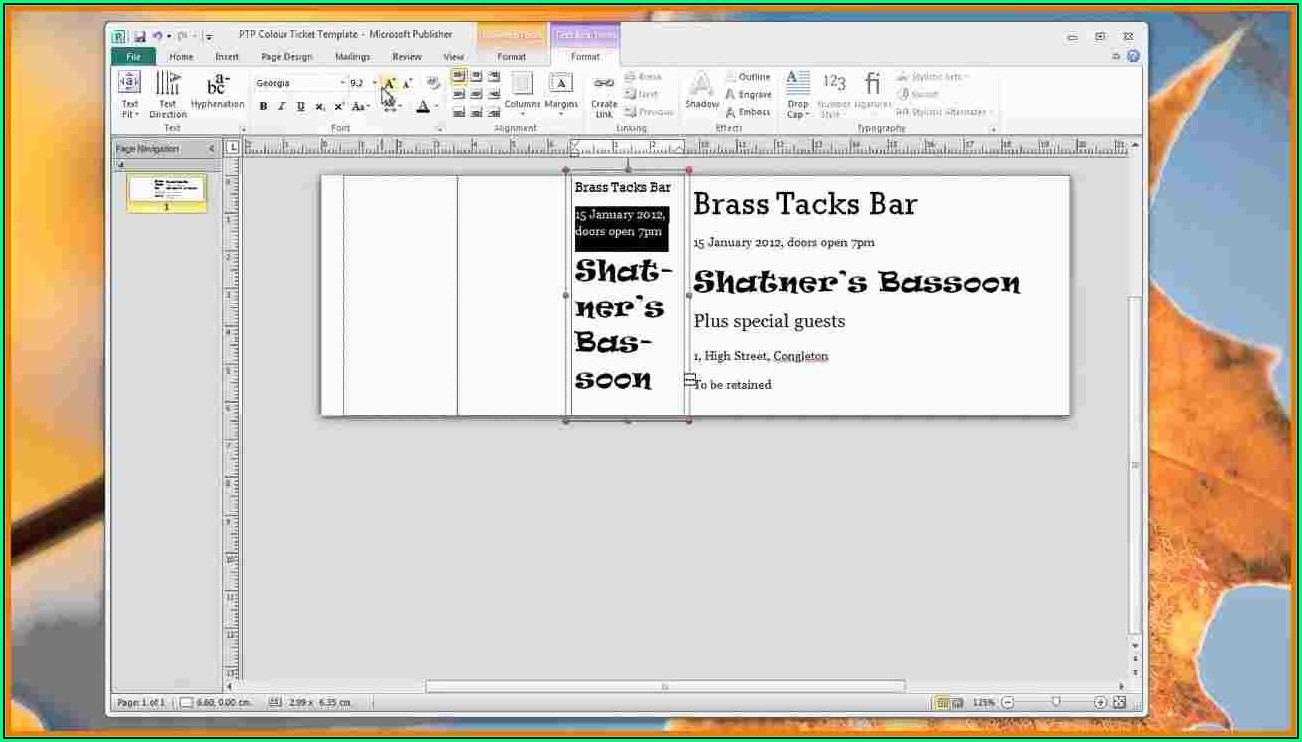
Task: Expand the Drop Cap dropdown
Action: [797, 114]
